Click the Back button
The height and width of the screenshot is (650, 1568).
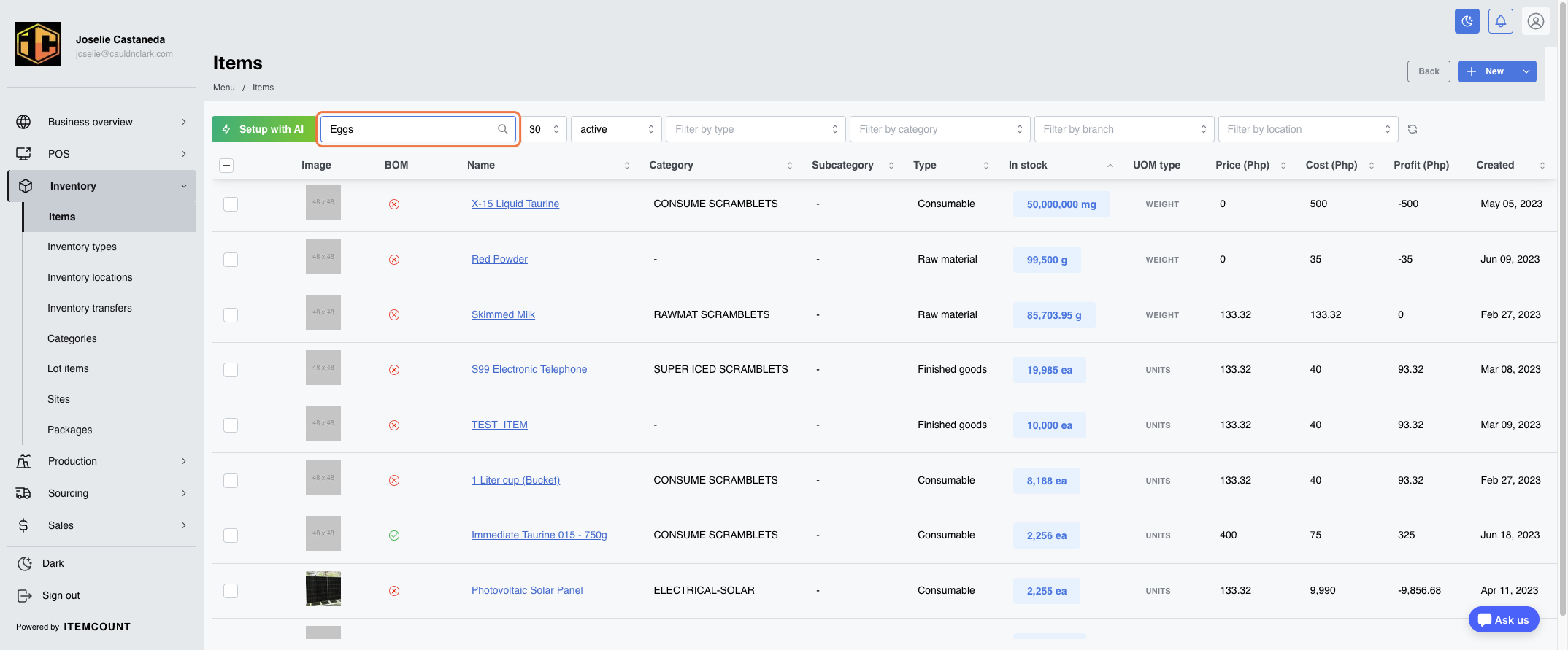1429,71
